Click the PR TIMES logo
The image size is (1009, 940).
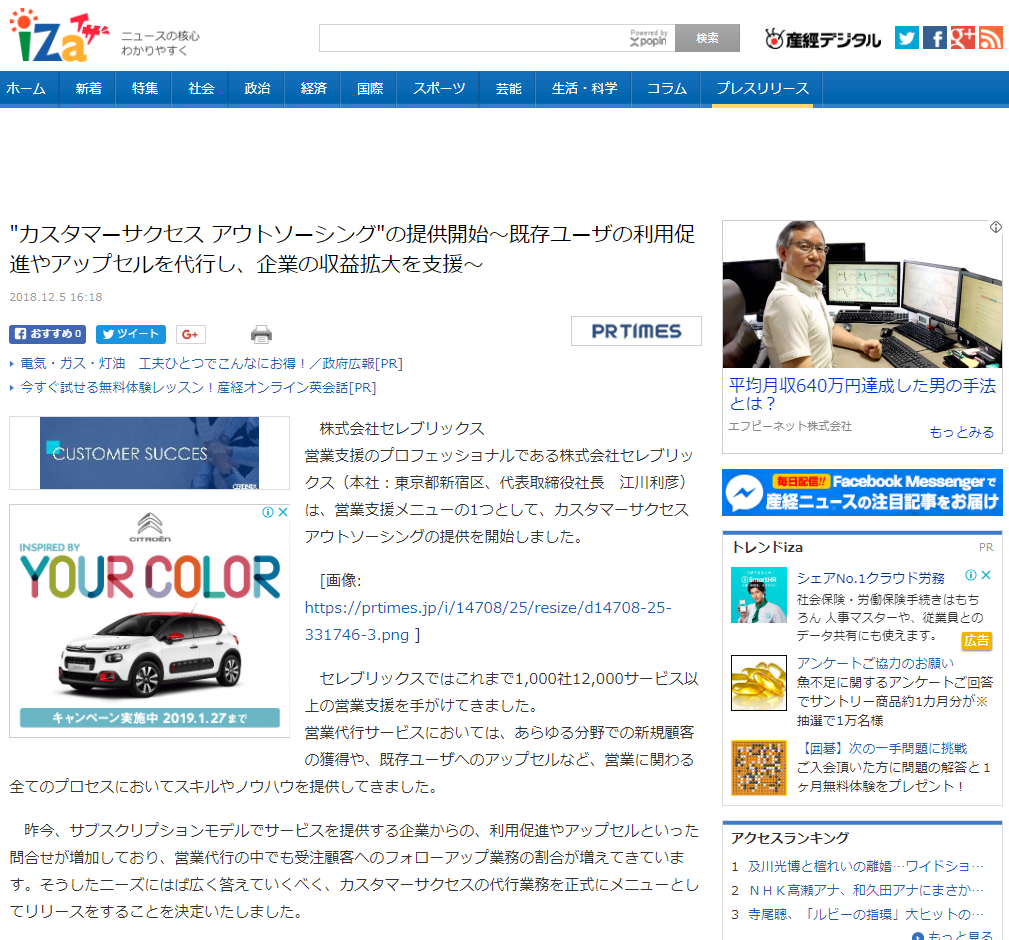[x=636, y=331]
